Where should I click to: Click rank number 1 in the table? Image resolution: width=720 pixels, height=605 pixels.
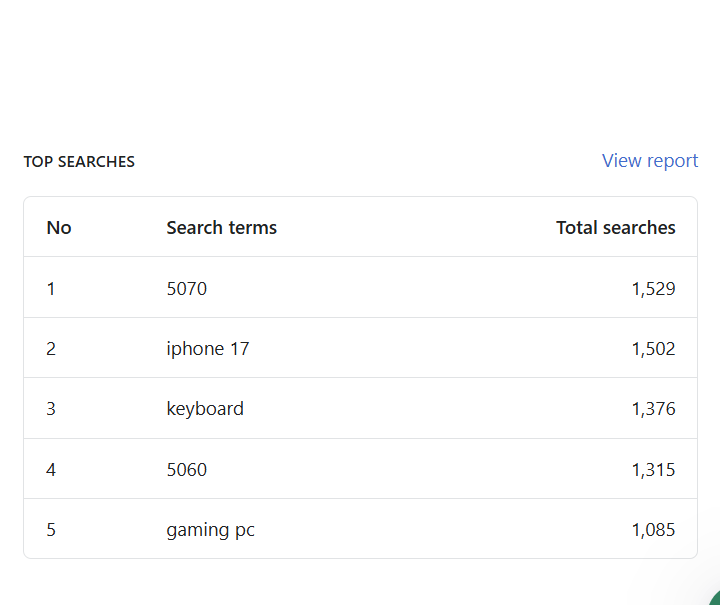click(51, 289)
